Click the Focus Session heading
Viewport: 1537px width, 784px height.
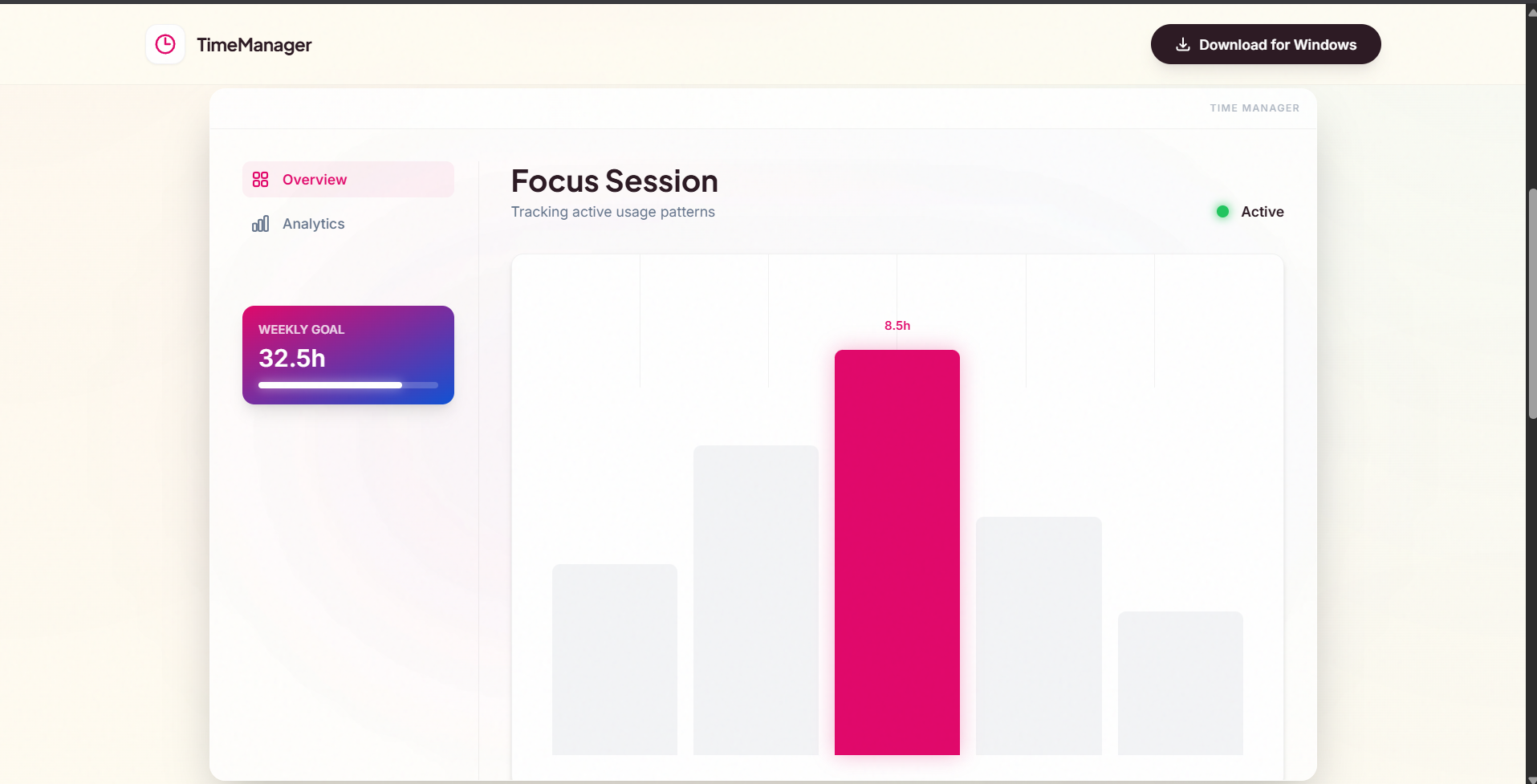[614, 181]
